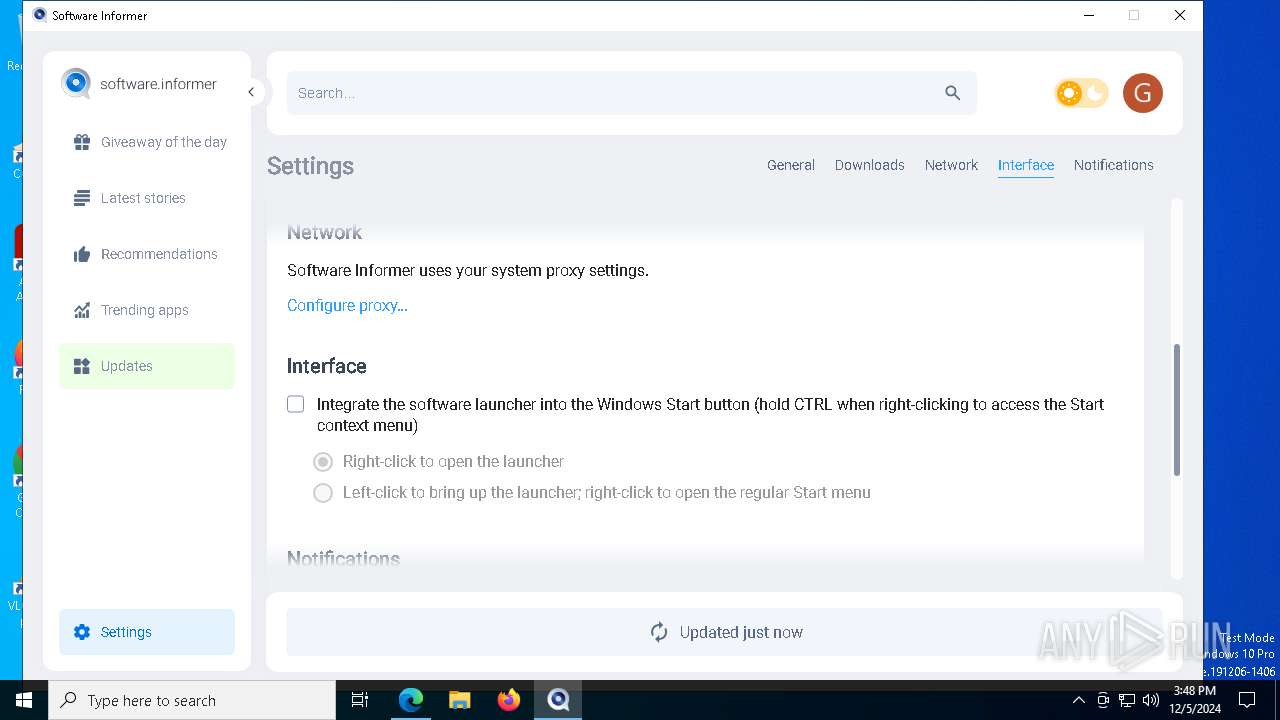Click the Trending apps chart icon

pos(82,310)
